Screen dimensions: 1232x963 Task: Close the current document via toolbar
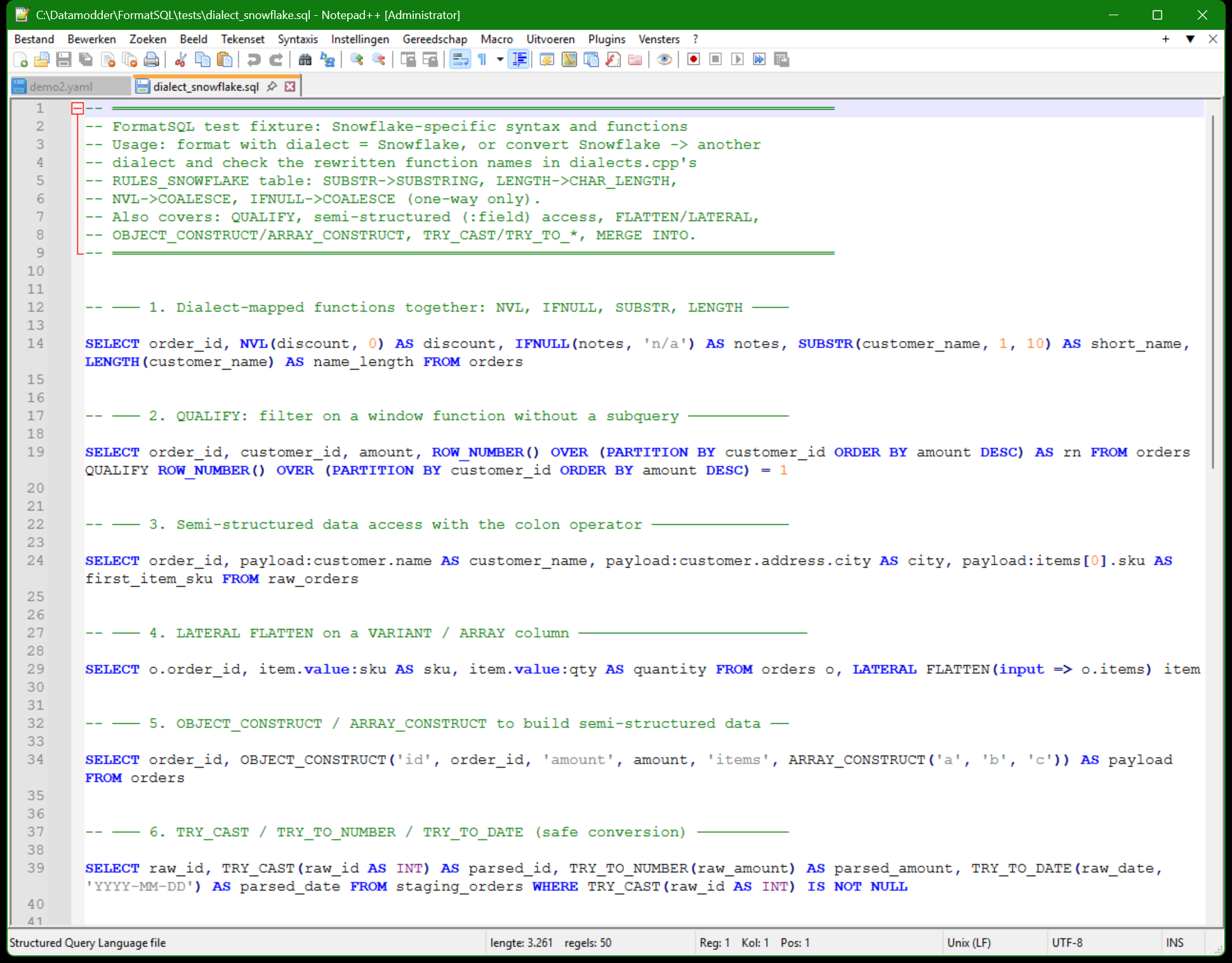point(108,60)
